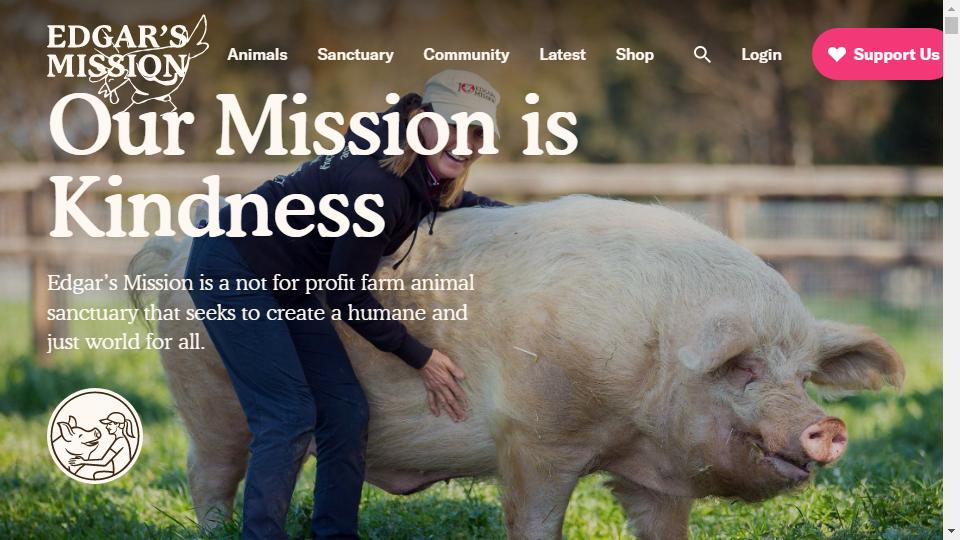The image size is (960, 540).
Task: Expand the Latest navigation item
Action: click(562, 54)
